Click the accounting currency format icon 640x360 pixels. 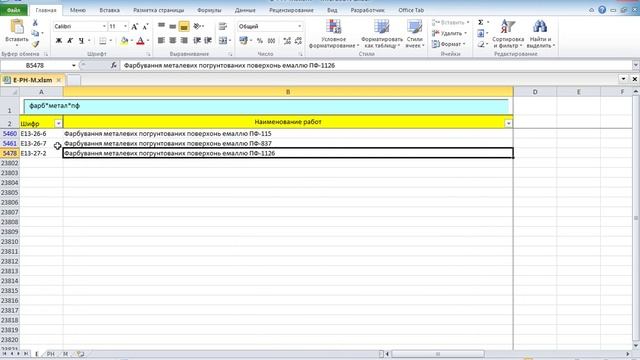[244, 40]
